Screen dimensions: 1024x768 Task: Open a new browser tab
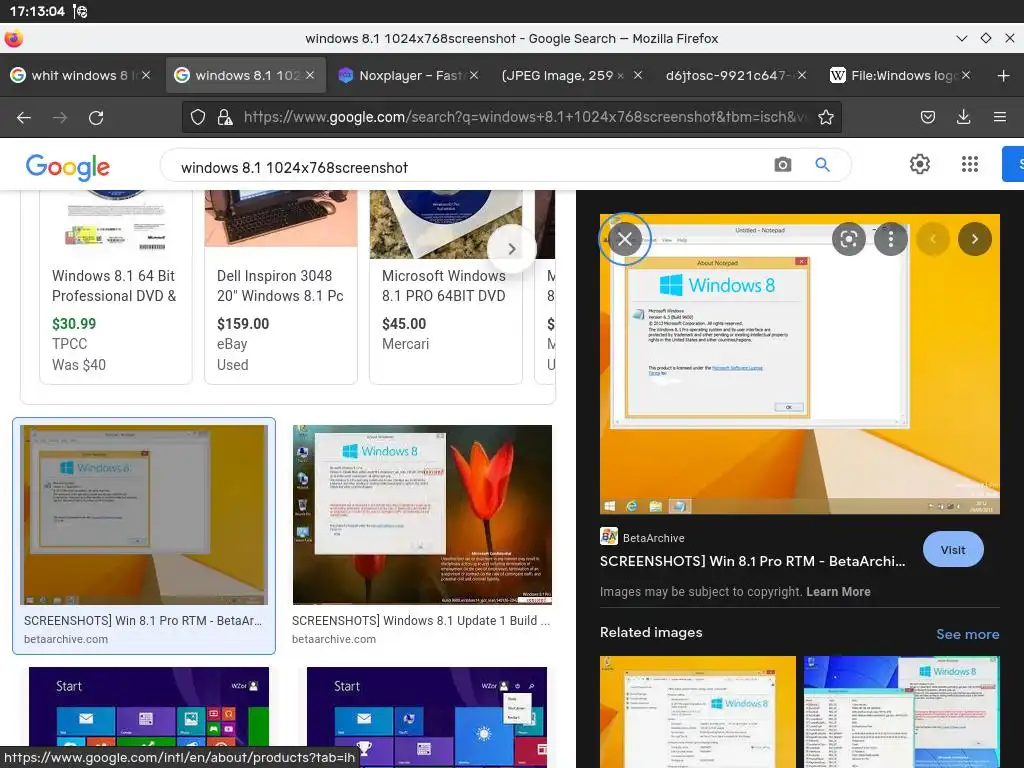pos(1004,76)
